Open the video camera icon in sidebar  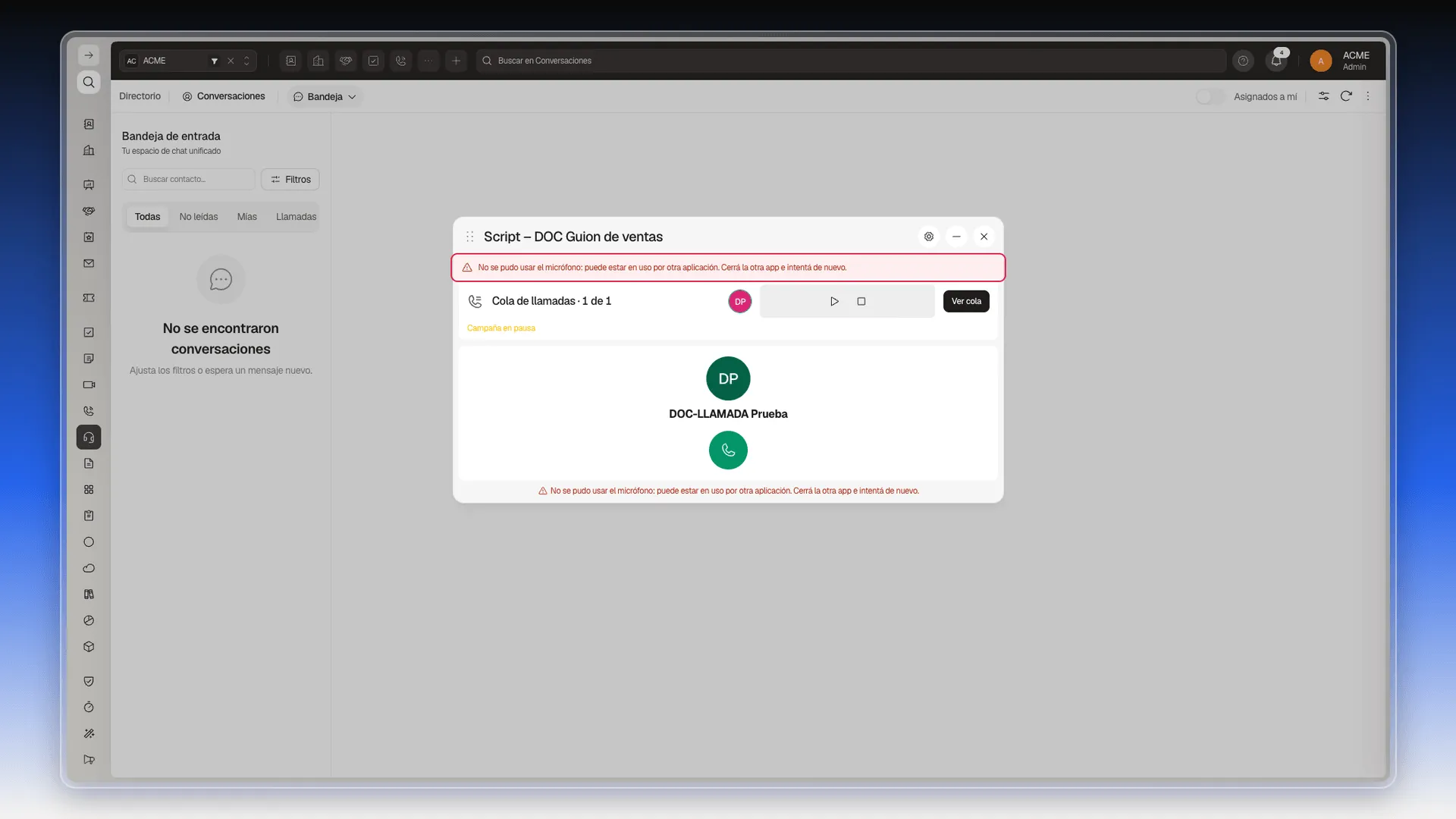[89, 385]
